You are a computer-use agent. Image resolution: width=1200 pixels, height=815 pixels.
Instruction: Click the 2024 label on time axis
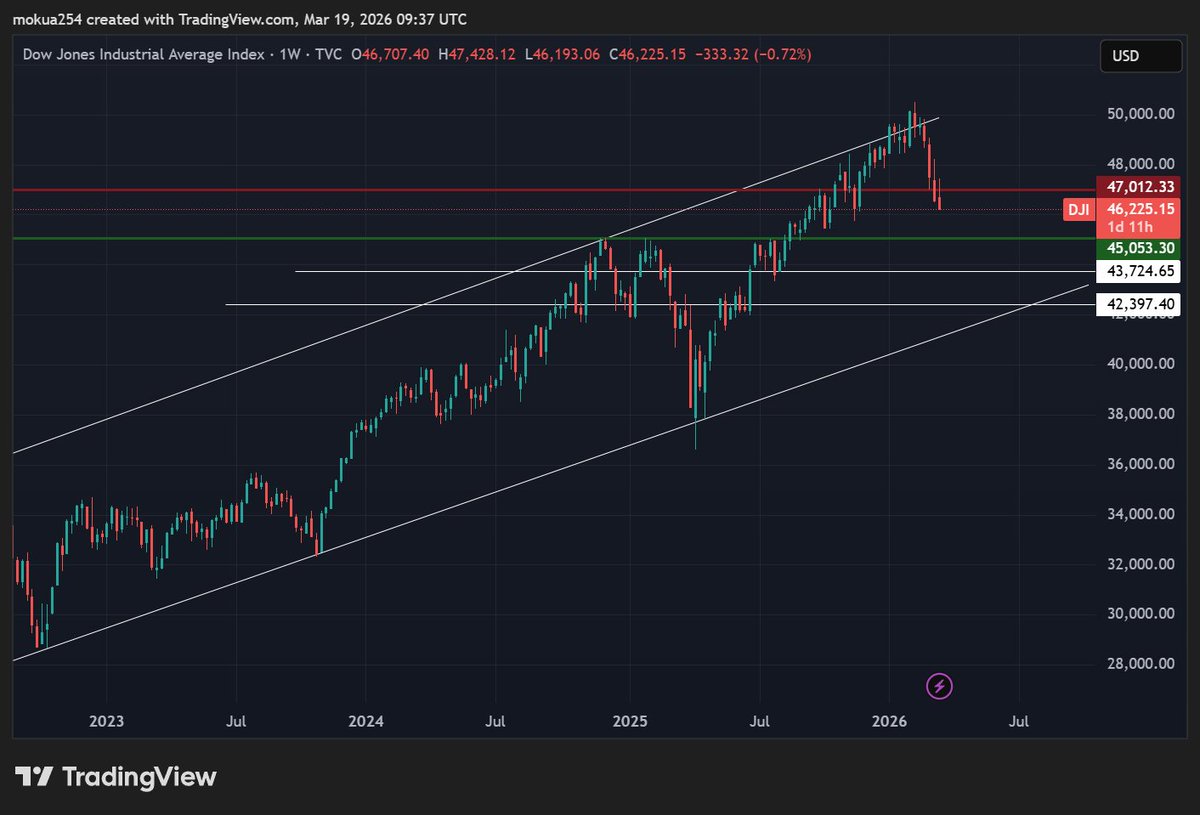pos(366,720)
